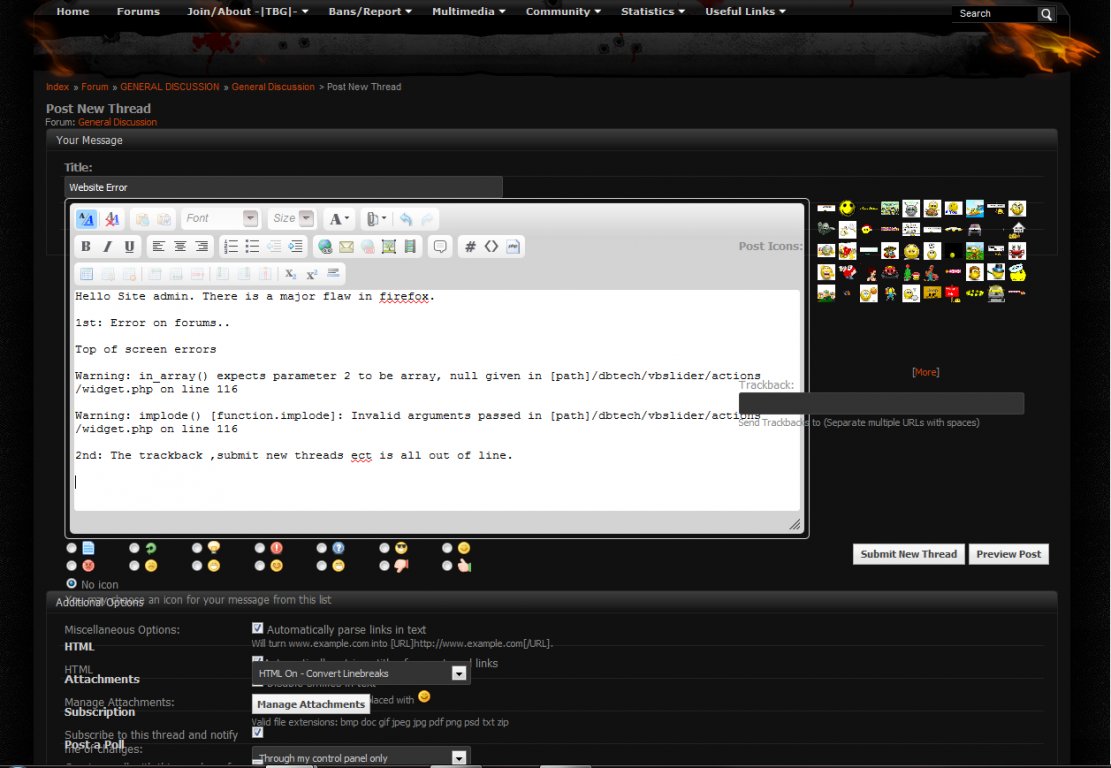This screenshot has height=768, width=1111.
Task: Toggle bold formatting in the editor
Action: pyautogui.click(x=86, y=247)
